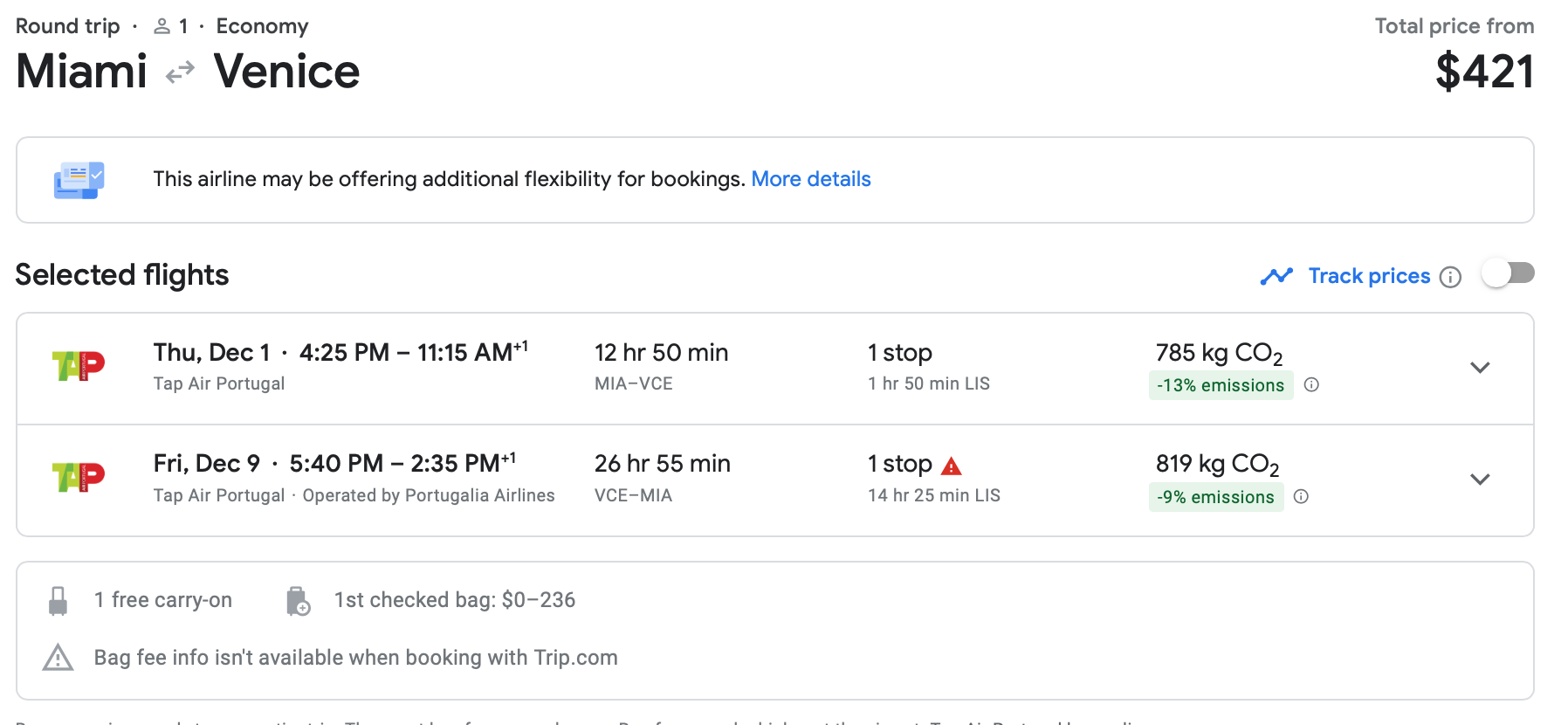Viewport: 1568px width, 725px height.
Task: Click the Miami city heading
Action: [x=82, y=72]
